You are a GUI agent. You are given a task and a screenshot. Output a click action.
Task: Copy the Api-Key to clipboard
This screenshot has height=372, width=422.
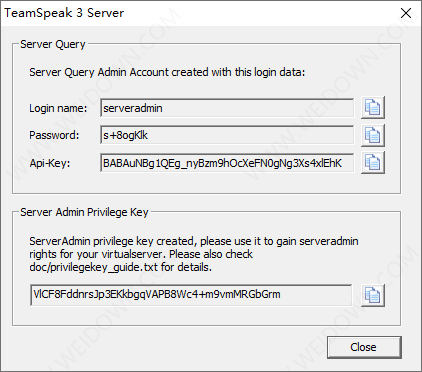(x=373, y=162)
